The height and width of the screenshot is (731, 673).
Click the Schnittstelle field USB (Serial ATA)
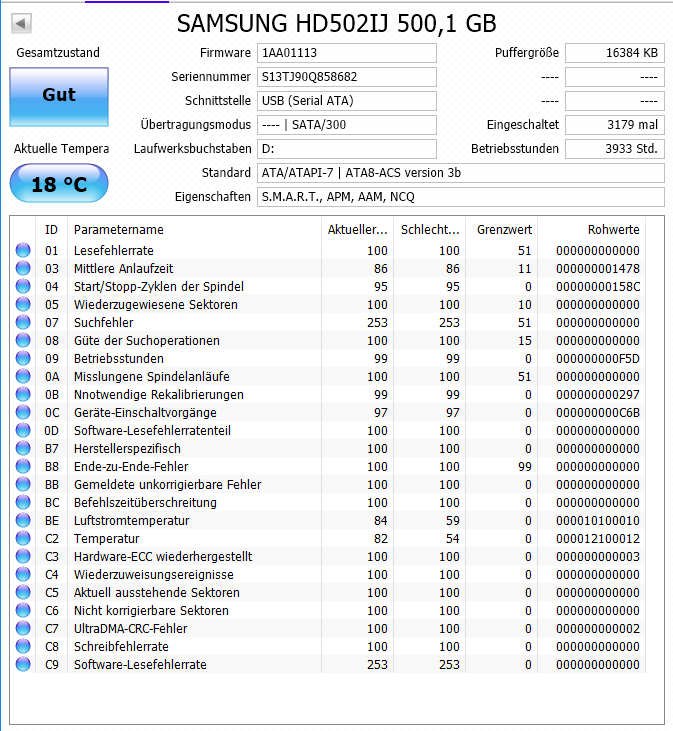347,101
